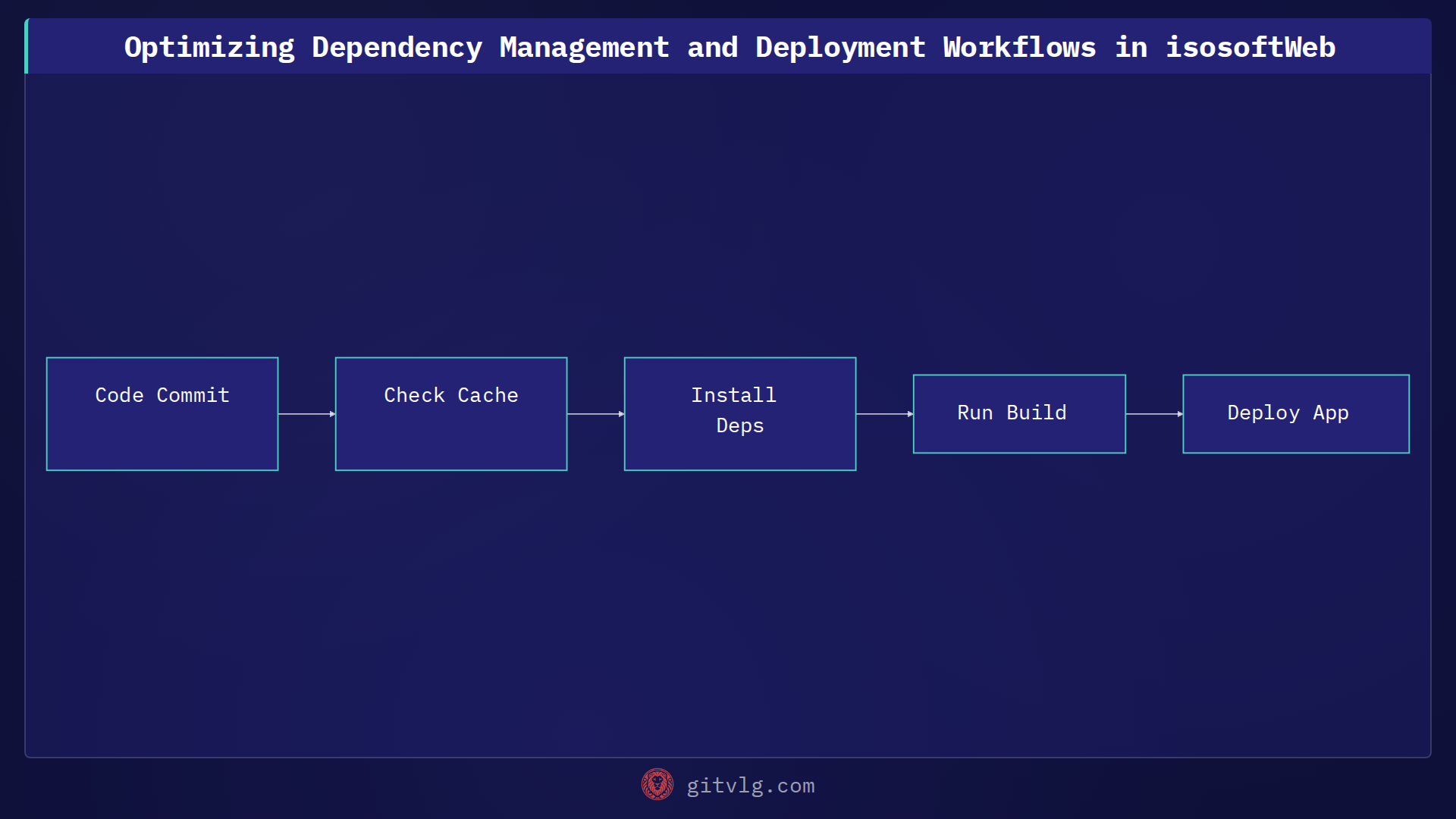
Task: Open the gitvlg.com link text
Action: [751, 786]
